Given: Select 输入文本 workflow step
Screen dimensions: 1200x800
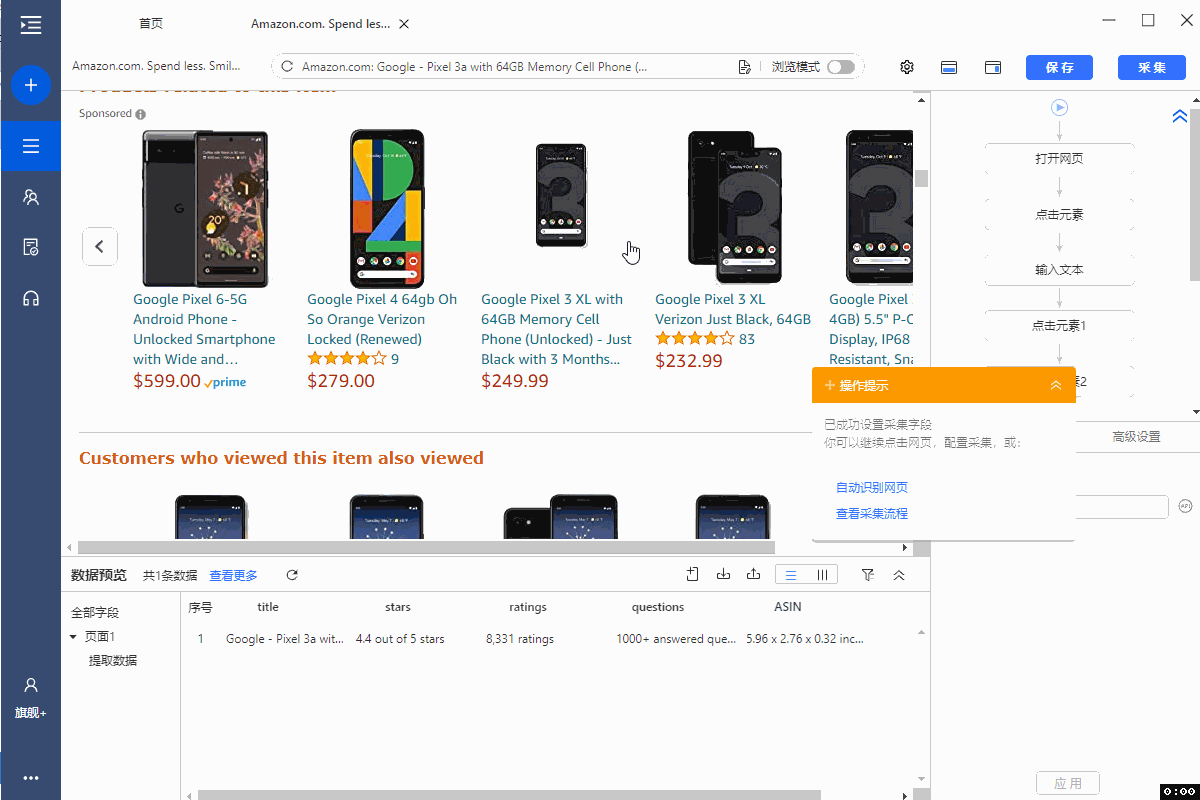Looking at the screenshot, I should coord(1060,270).
